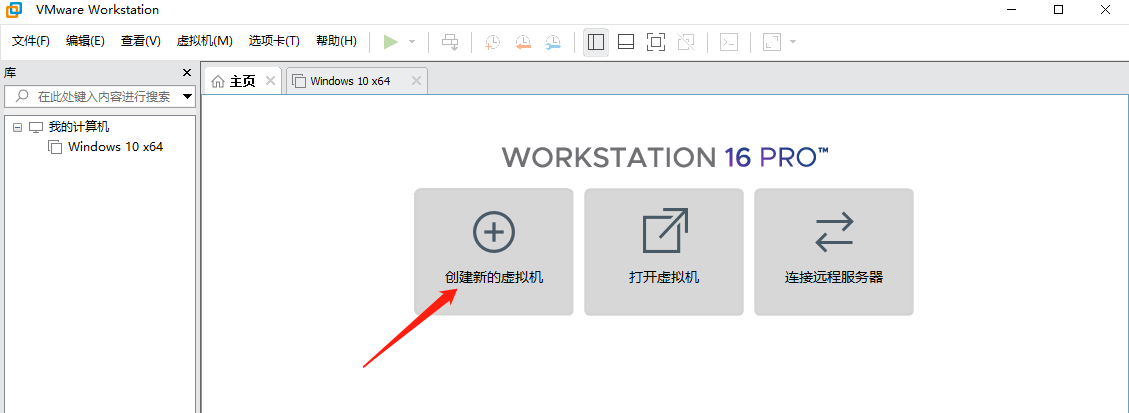Screen dimensions: 1129x413
Task: Click the Revert to Snapshot toolbar icon
Action: [x=523, y=42]
